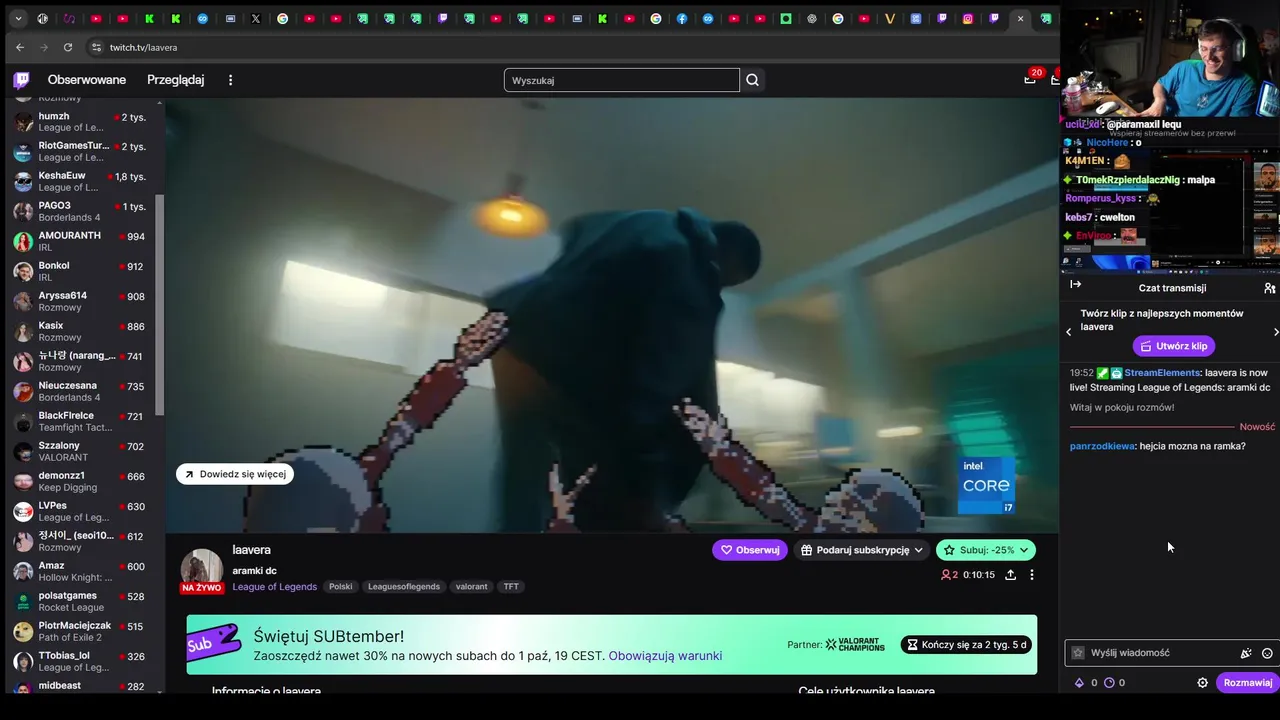The height and width of the screenshot is (720, 1280).
Task: Open Bonkol channel in sidebar
Action: coord(80,272)
